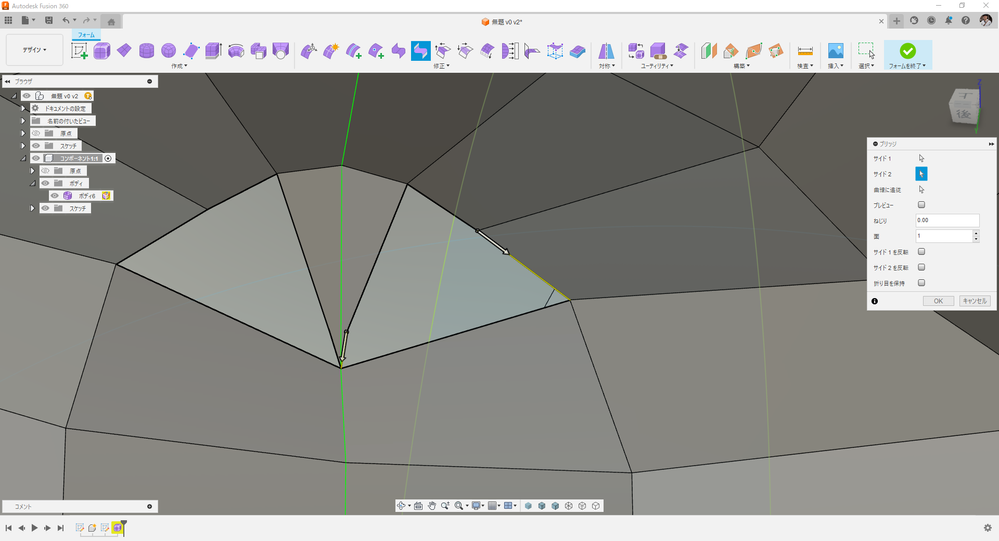Check the Flip Side 1 checkbox
The height and width of the screenshot is (541, 999).
(x=921, y=252)
